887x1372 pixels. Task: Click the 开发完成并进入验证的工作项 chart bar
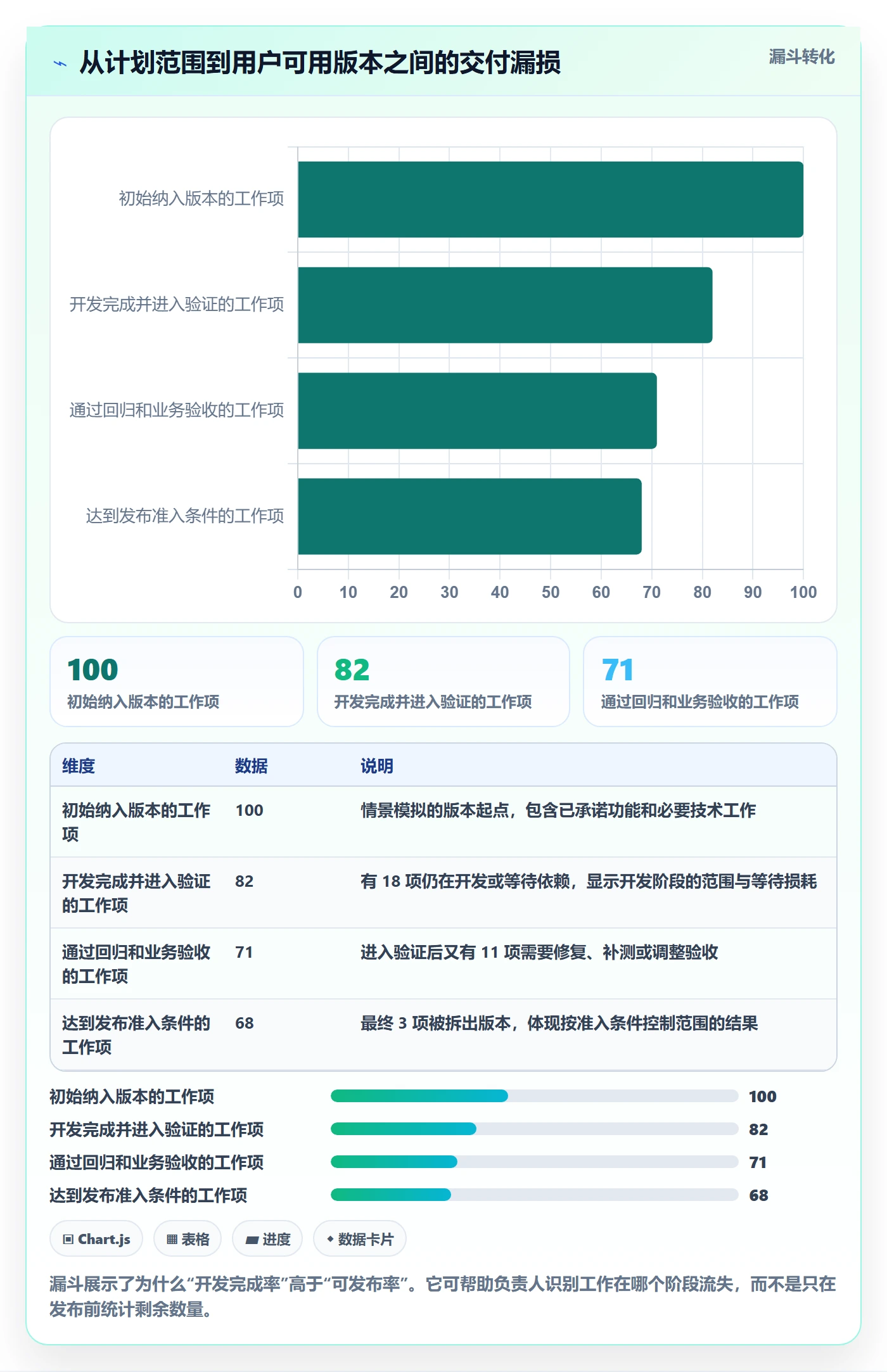(505, 305)
